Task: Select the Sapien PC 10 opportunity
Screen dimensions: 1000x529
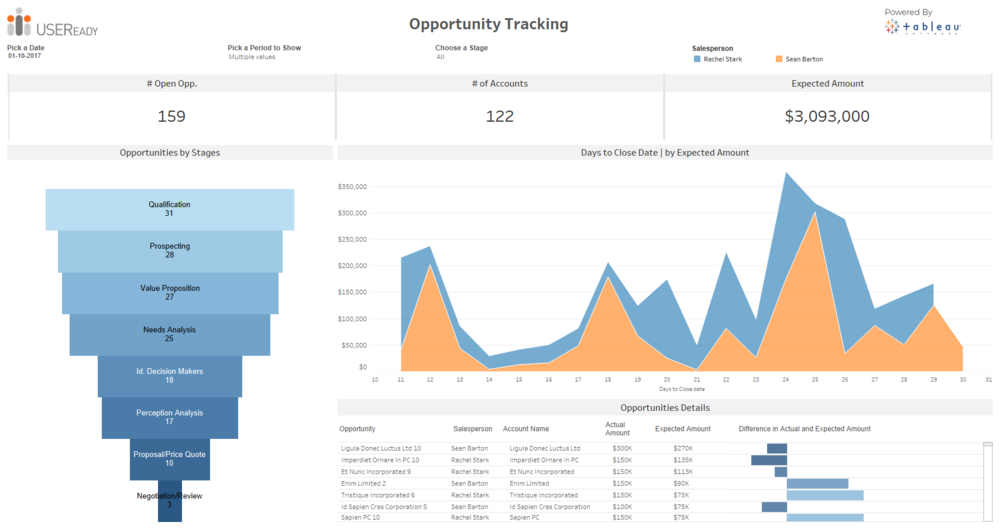Action: coord(360,518)
